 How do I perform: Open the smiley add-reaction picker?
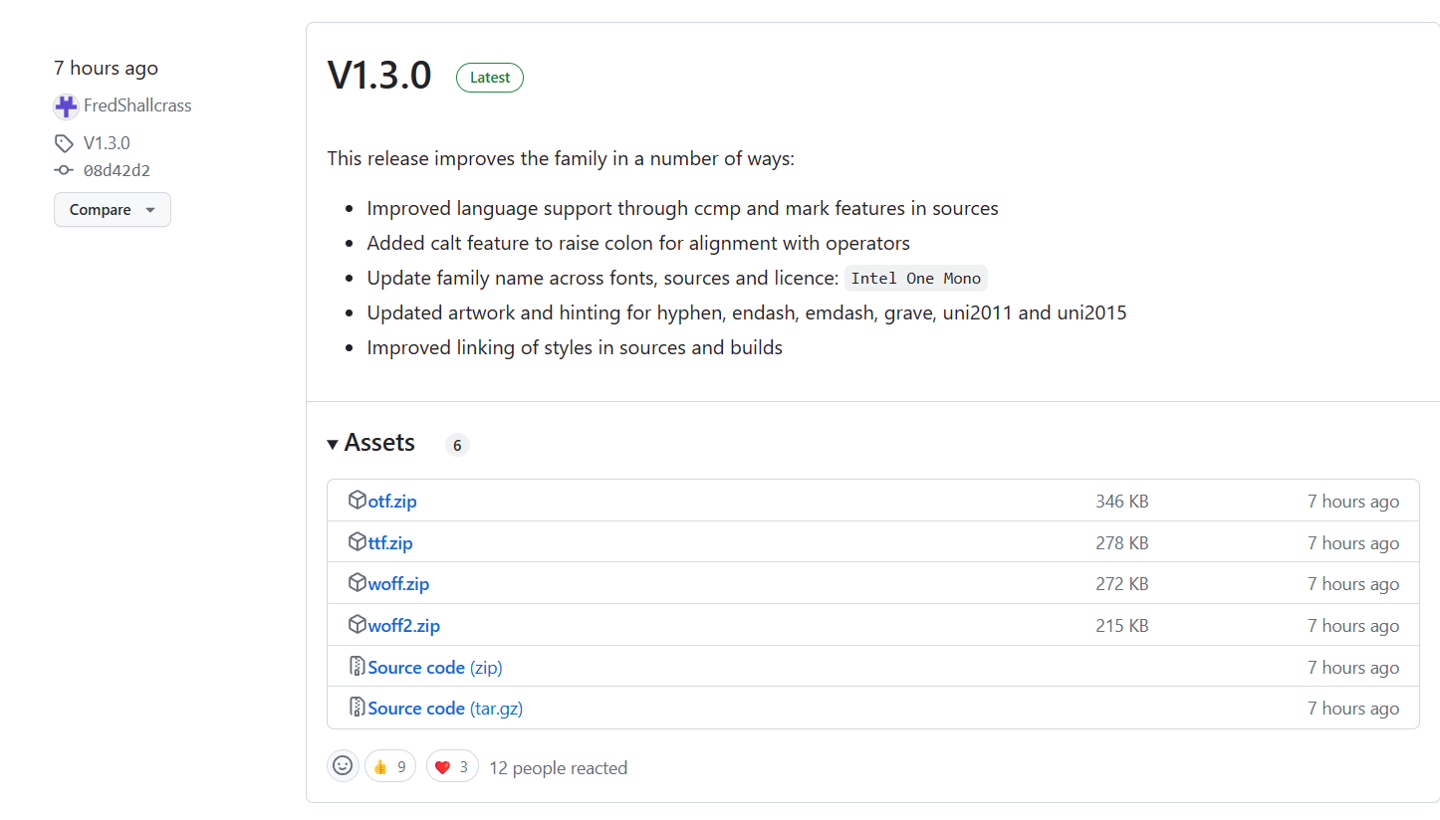point(342,765)
